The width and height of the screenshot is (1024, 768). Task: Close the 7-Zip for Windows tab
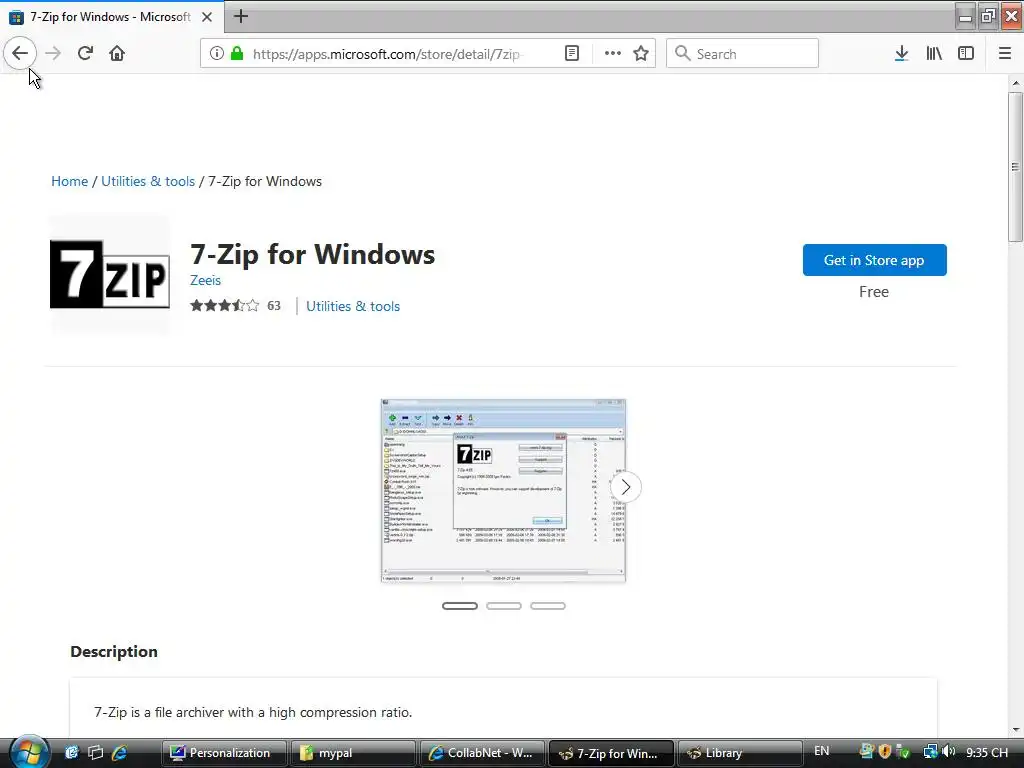(x=207, y=17)
